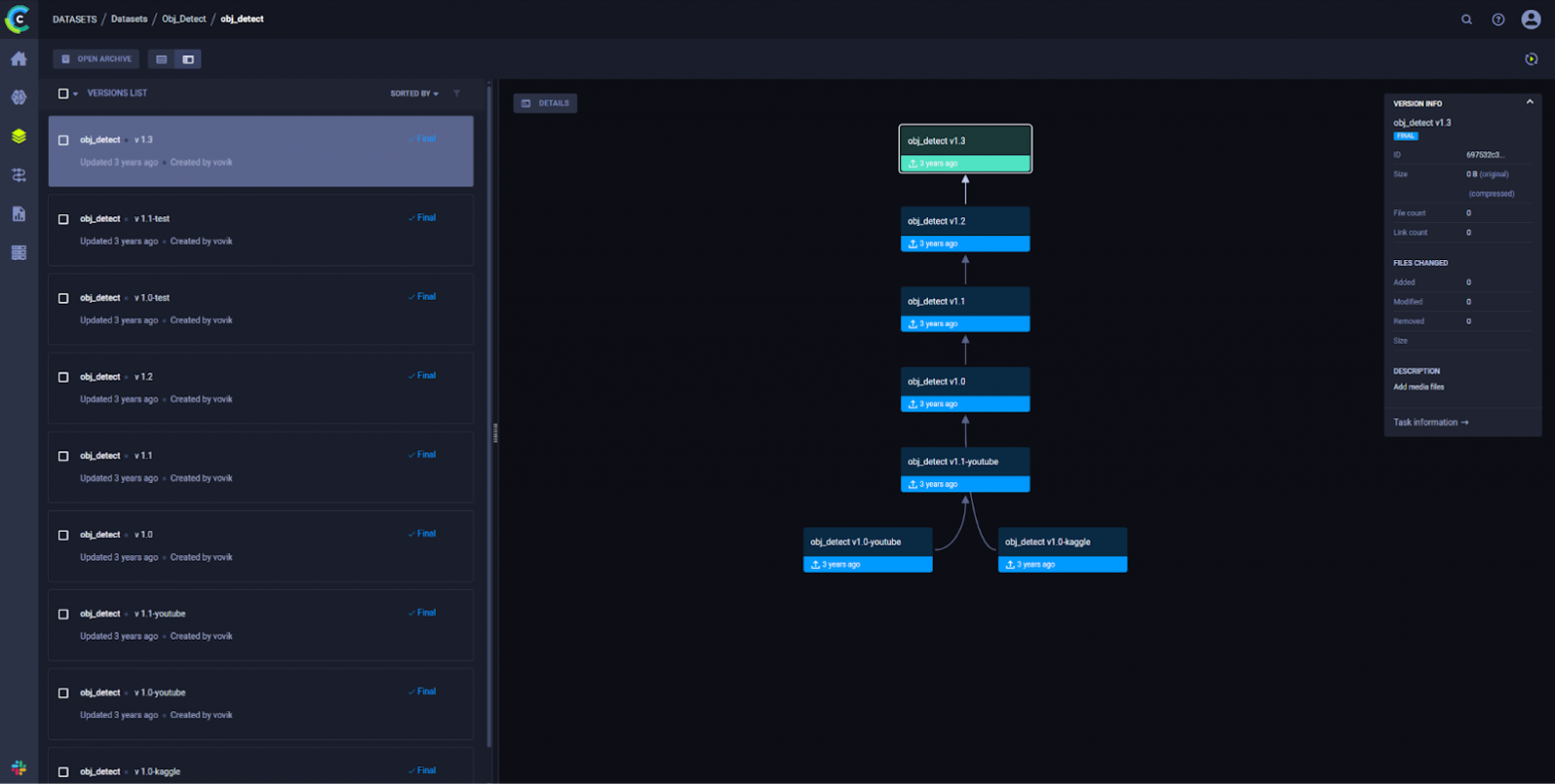Open the Sorted By dropdown
Image resolution: width=1555 pixels, height=784 pixels.
(414, 94)
